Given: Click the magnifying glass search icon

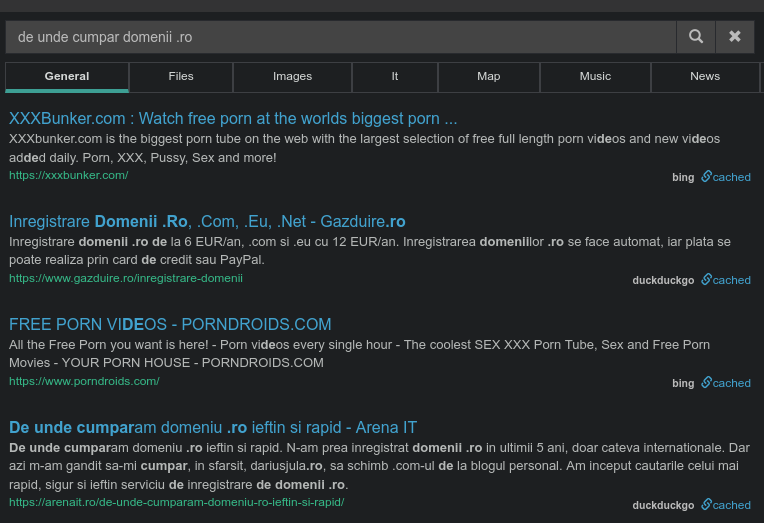Looking at the screenshot, I should click(696, 37).
